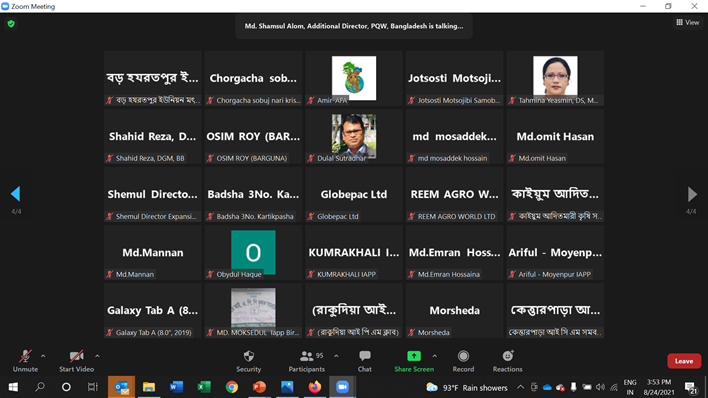
Task: Open the Security shield icon
Action: tap(248, 356)
